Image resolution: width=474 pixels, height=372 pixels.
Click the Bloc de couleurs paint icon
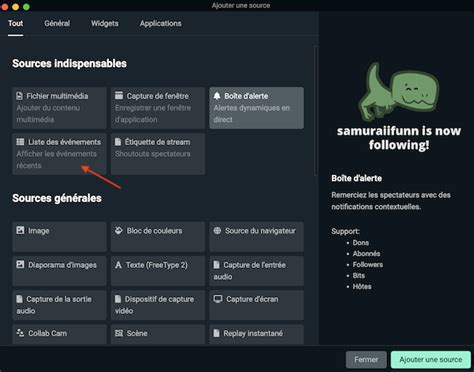coord(119,230)
